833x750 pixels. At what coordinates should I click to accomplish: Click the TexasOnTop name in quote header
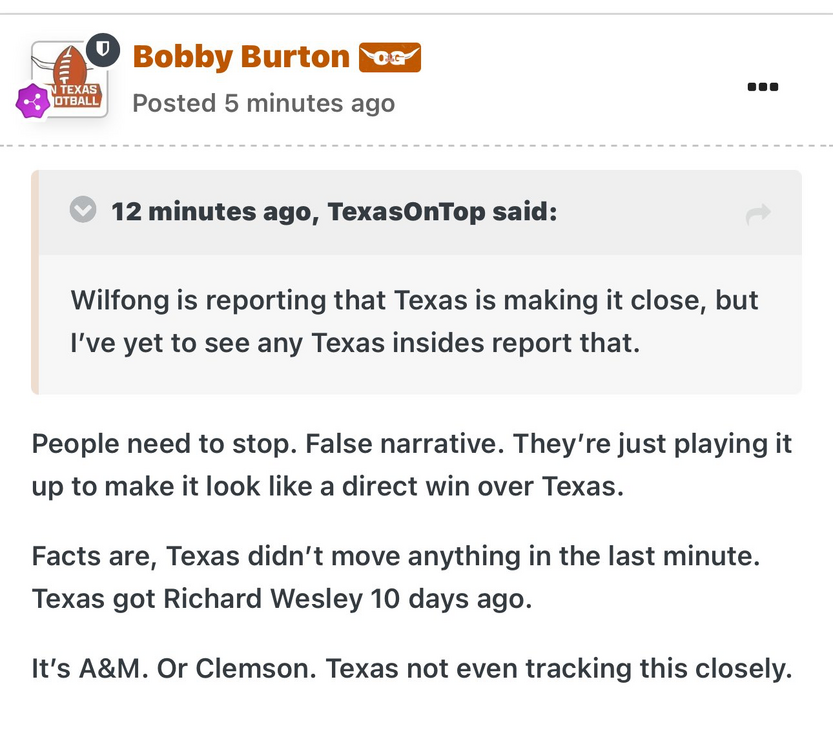tap(399, 212)
